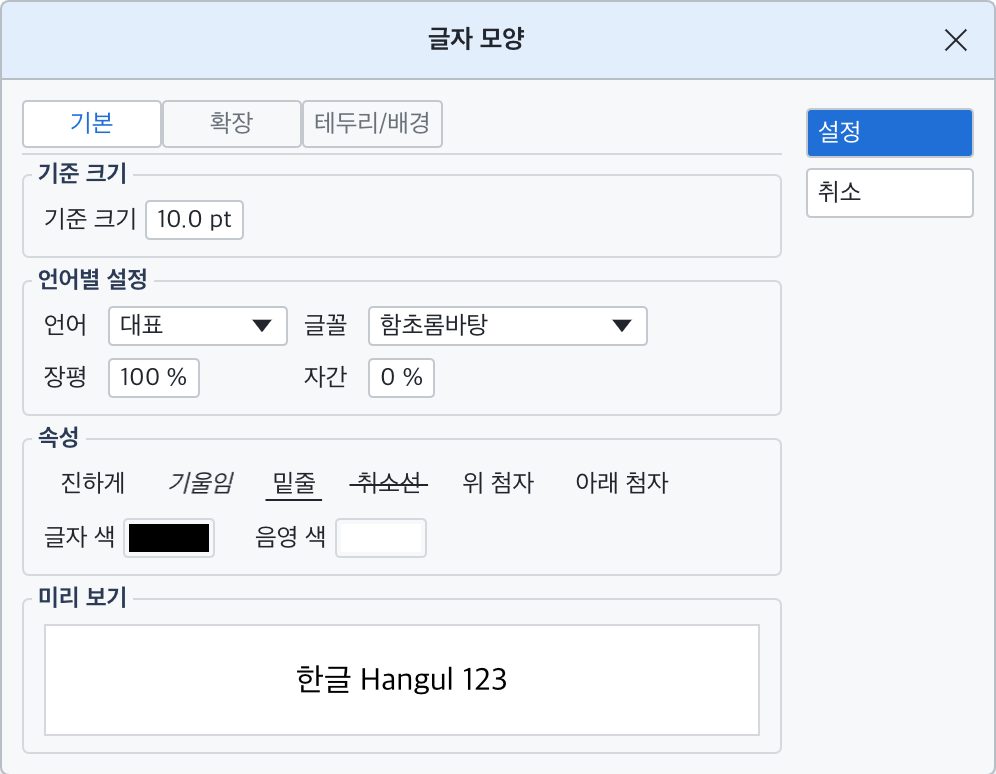
Task: Open the 언어 dropdown showing 대표
Action: (x=198, y=326)
